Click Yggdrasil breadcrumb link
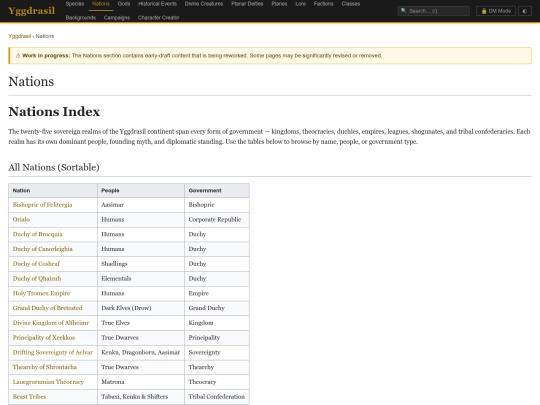540x405 pixels. point(20,36)
